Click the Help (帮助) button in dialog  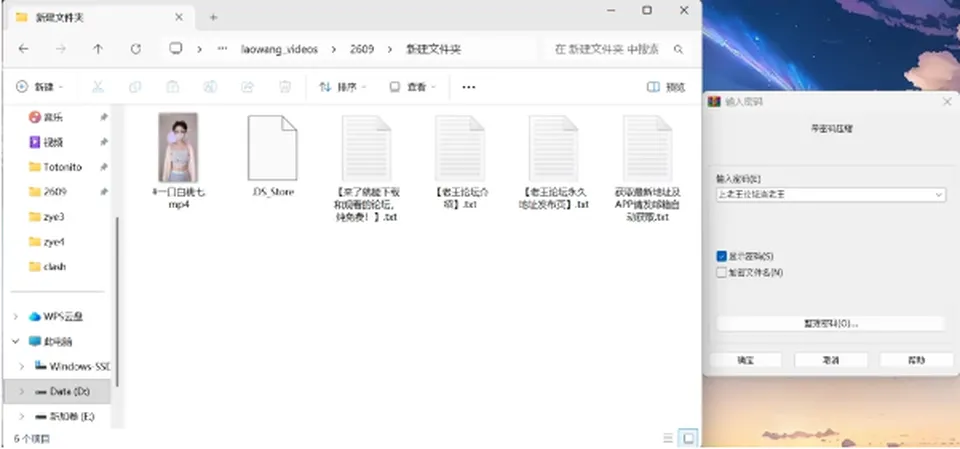click(x=916, y=360)
